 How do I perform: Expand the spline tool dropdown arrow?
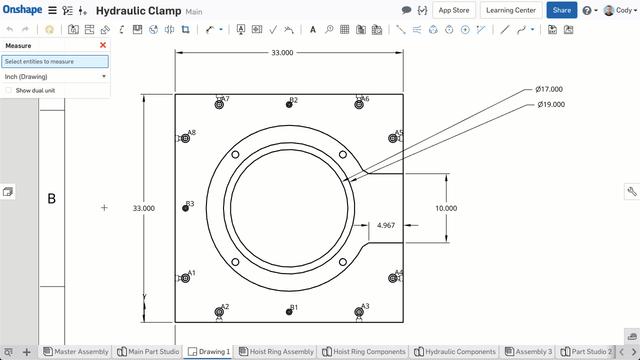pos(532,29)
